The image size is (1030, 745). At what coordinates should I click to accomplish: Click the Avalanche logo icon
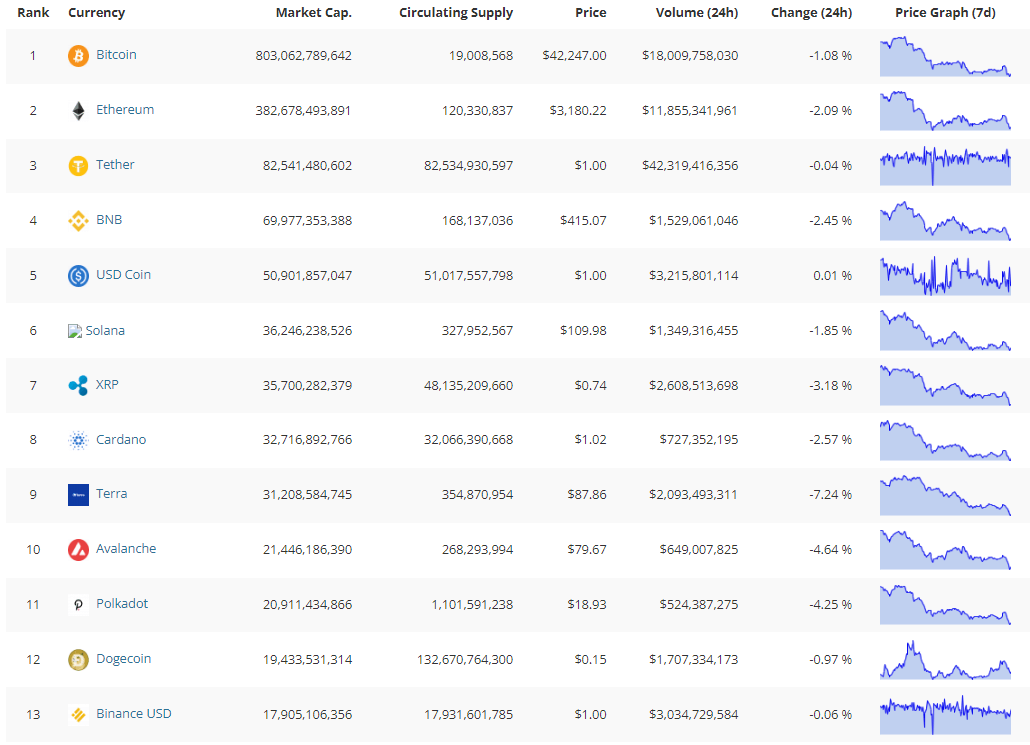tap(78, 550)
